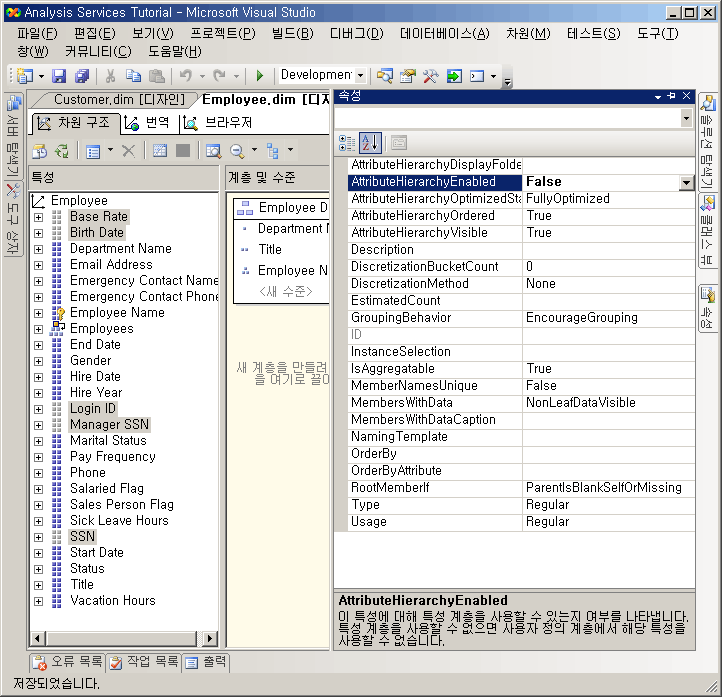The image size is (722, 697).
Task: Switch to the 브라우저 tab
Action: click(219, 122)
